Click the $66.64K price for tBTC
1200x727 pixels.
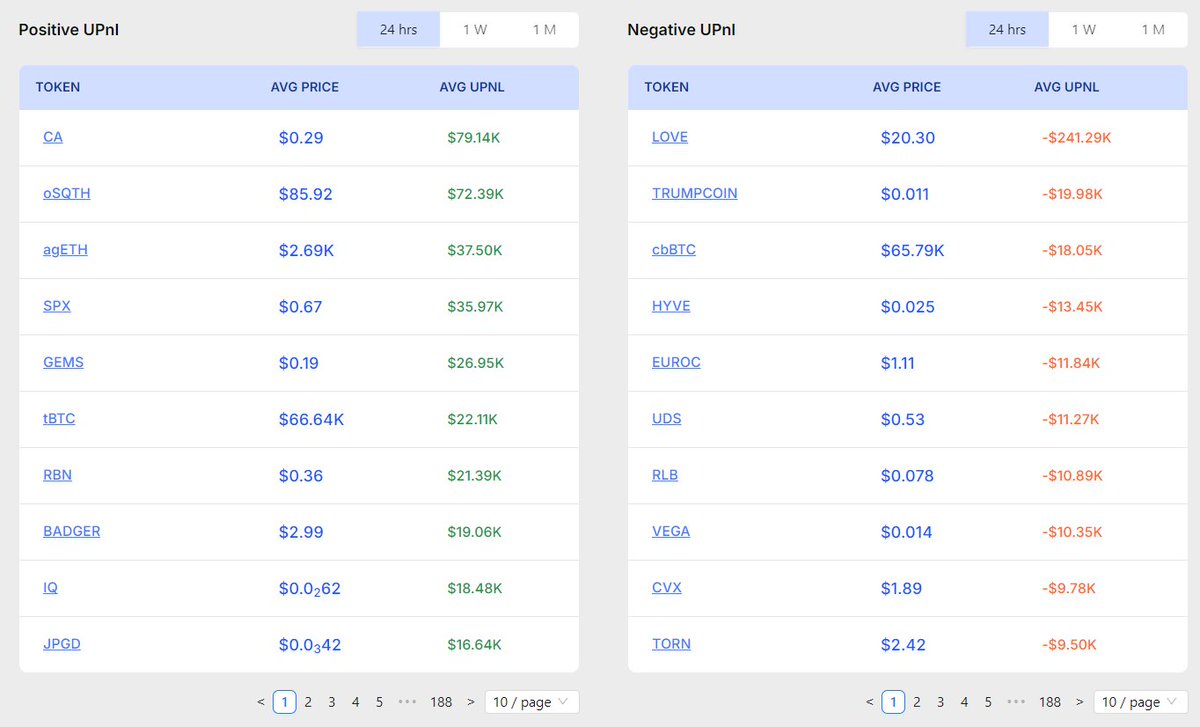pos(311,420)
